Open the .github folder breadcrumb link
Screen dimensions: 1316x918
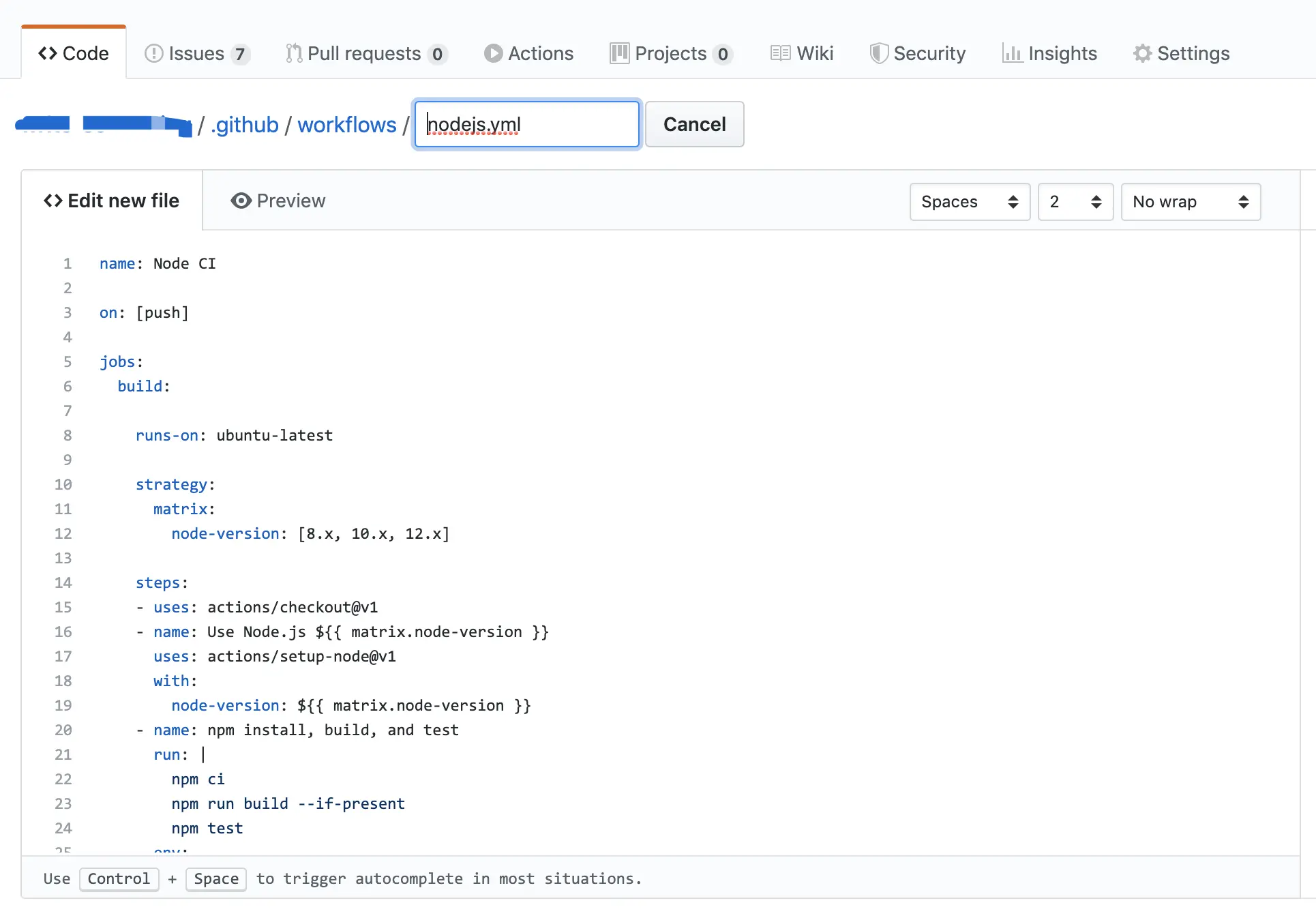click(x=245, y=125)
